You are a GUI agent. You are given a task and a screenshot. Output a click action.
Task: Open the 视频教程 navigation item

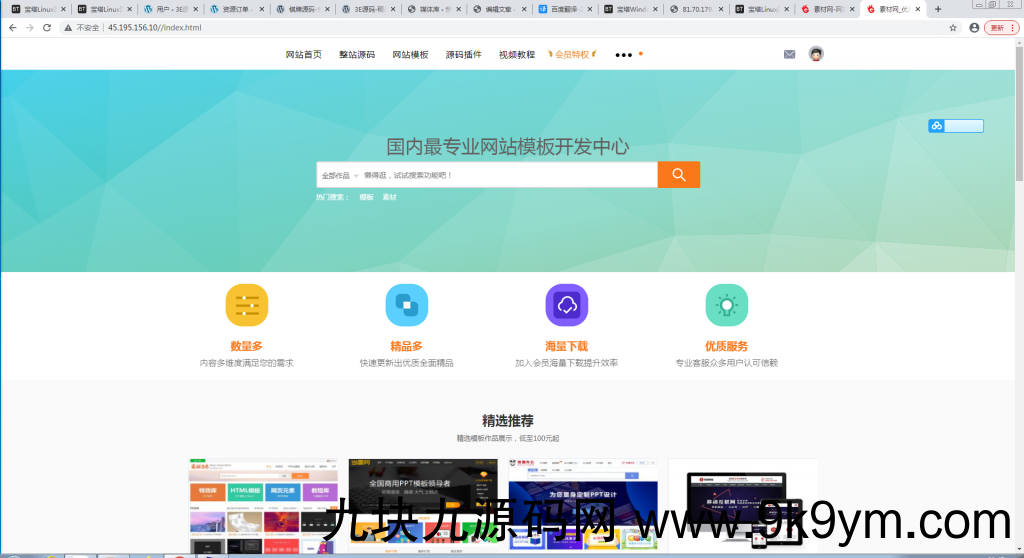pos(517,55)
